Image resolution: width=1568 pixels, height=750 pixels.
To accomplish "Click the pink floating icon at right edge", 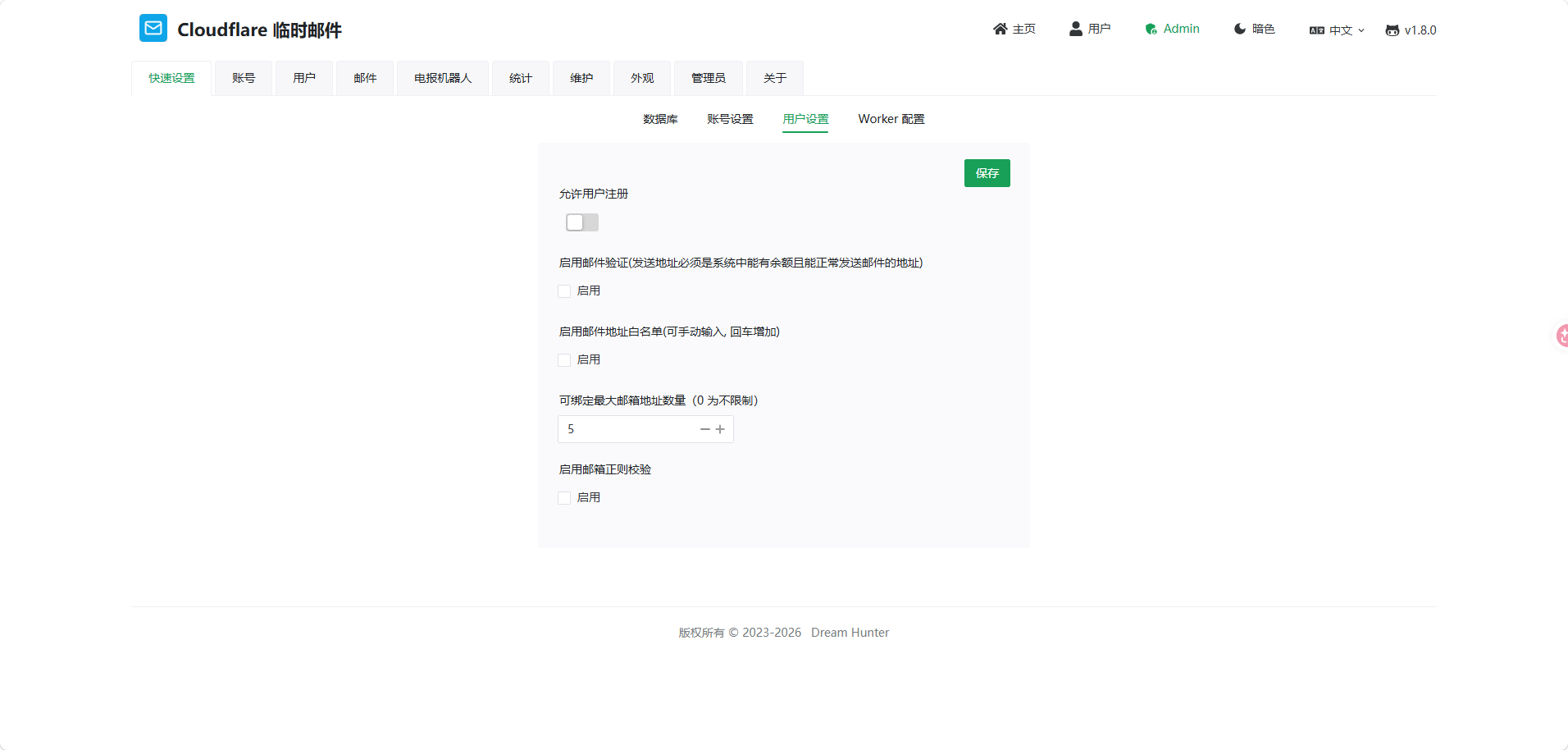I will pos(1562,336).
